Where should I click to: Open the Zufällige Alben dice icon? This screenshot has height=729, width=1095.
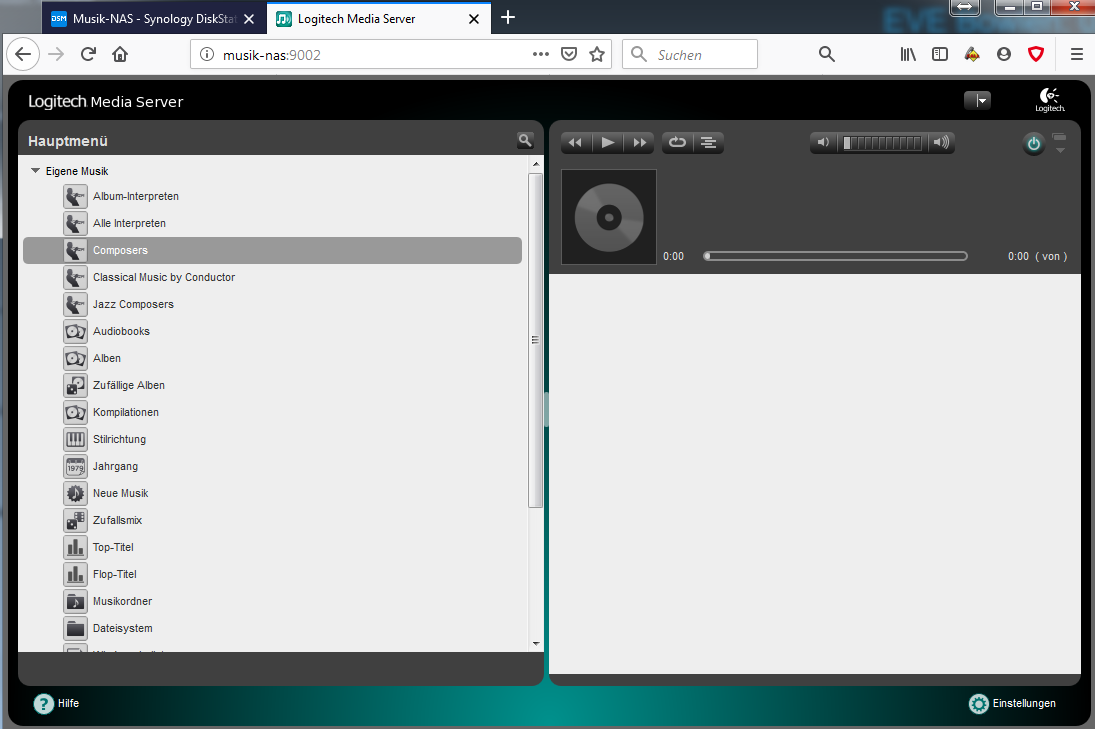point(75,385)
